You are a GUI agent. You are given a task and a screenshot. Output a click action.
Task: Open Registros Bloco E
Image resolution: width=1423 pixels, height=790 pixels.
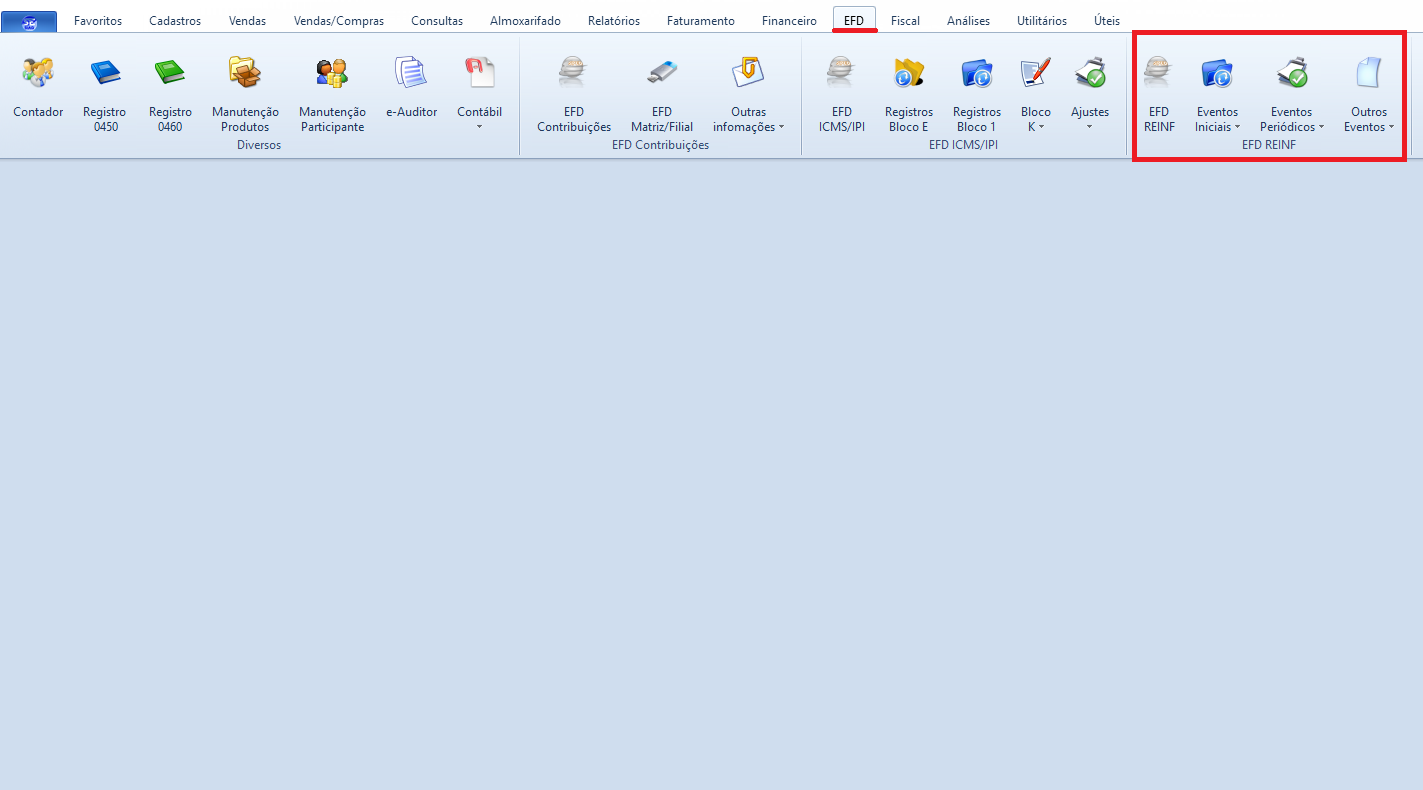click(x=908, y=74)
